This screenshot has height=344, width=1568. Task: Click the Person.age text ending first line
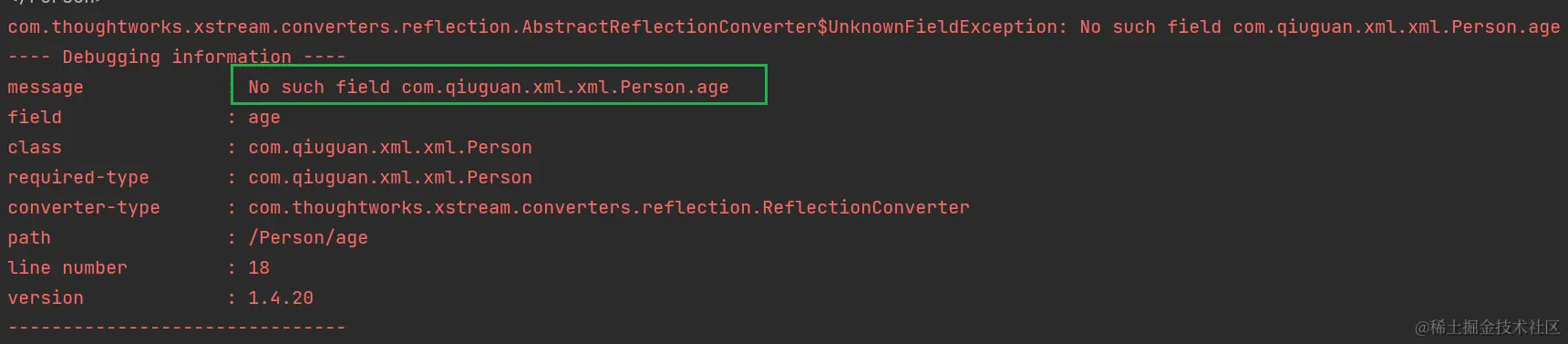1505,27
